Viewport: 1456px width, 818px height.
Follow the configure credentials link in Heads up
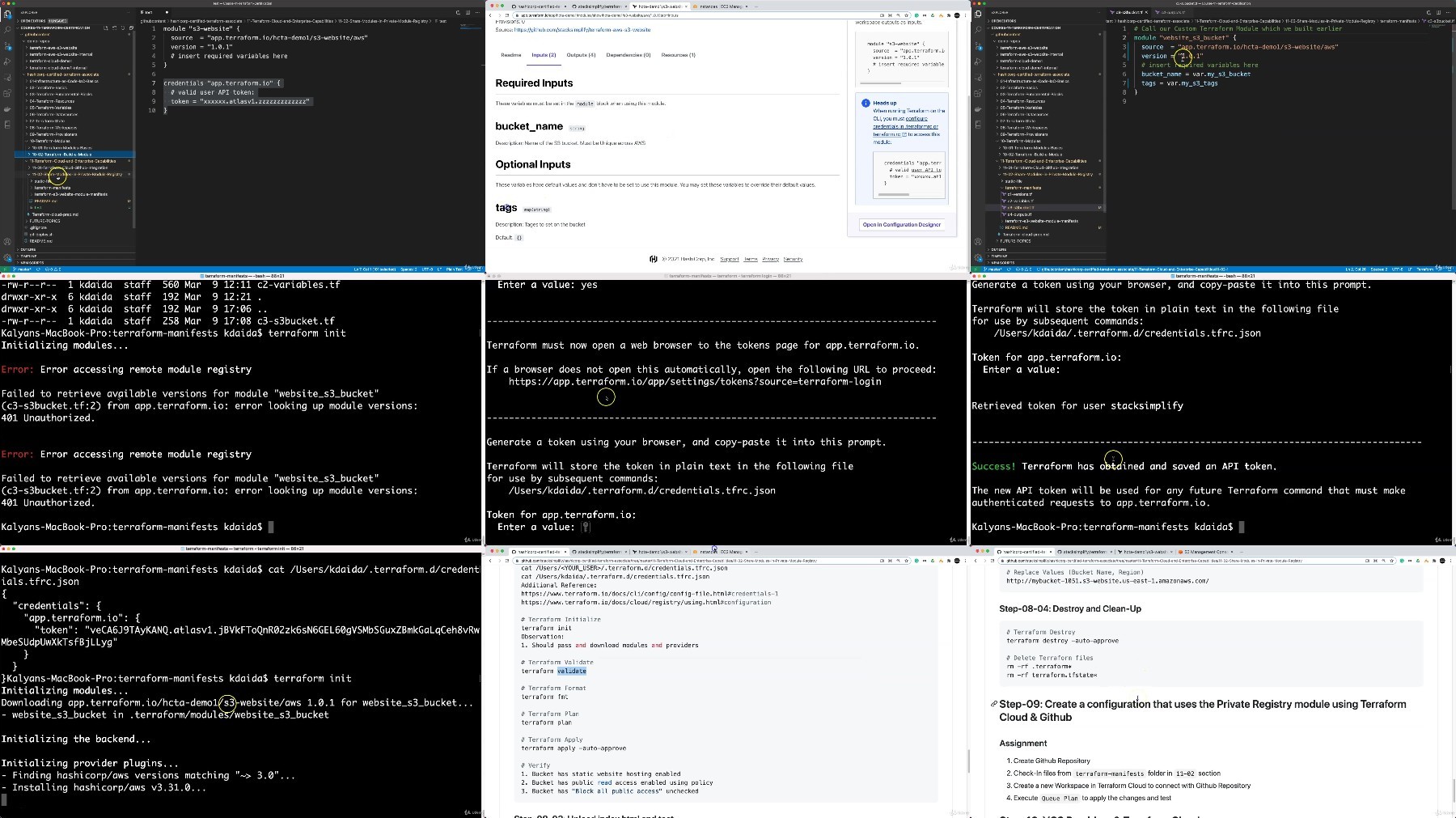click(x=905, y=126)
